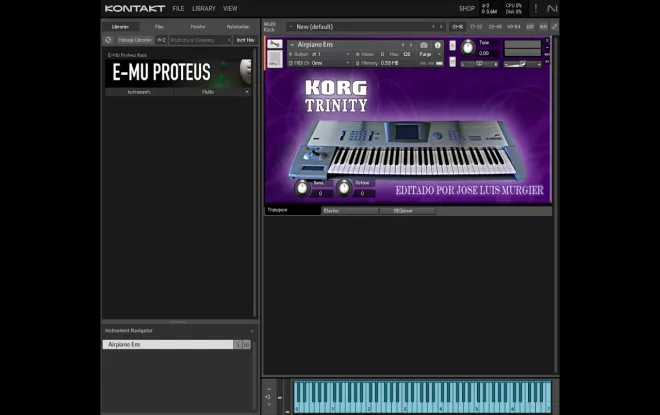Switch to the Files browser tab
The image size is (660, 415).
pos(159,27)
